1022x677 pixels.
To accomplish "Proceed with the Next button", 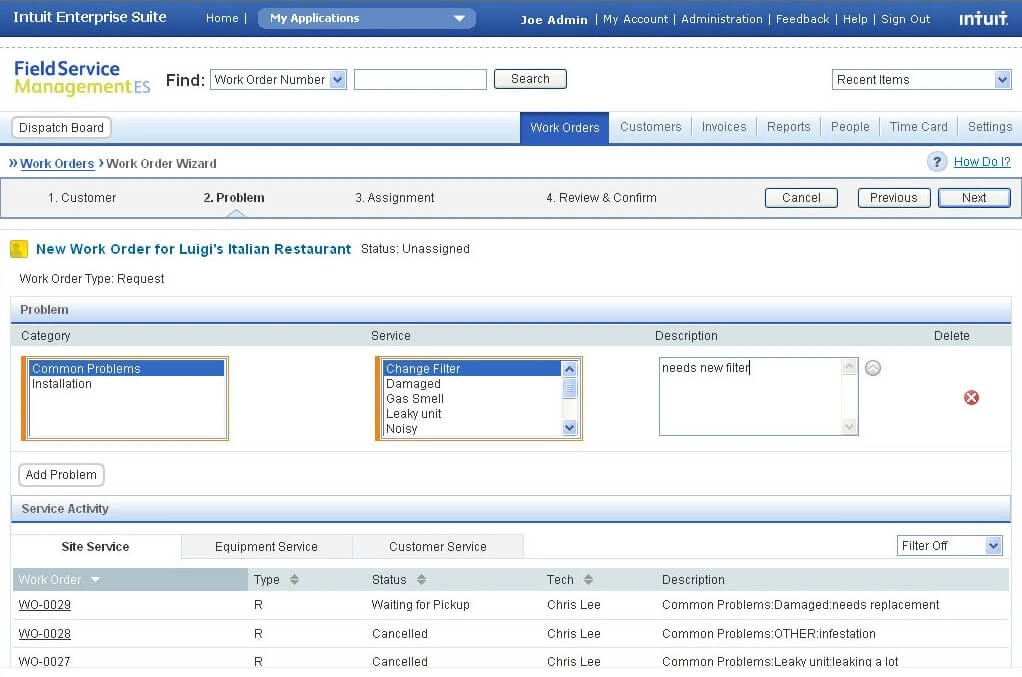I will (974, 198).
